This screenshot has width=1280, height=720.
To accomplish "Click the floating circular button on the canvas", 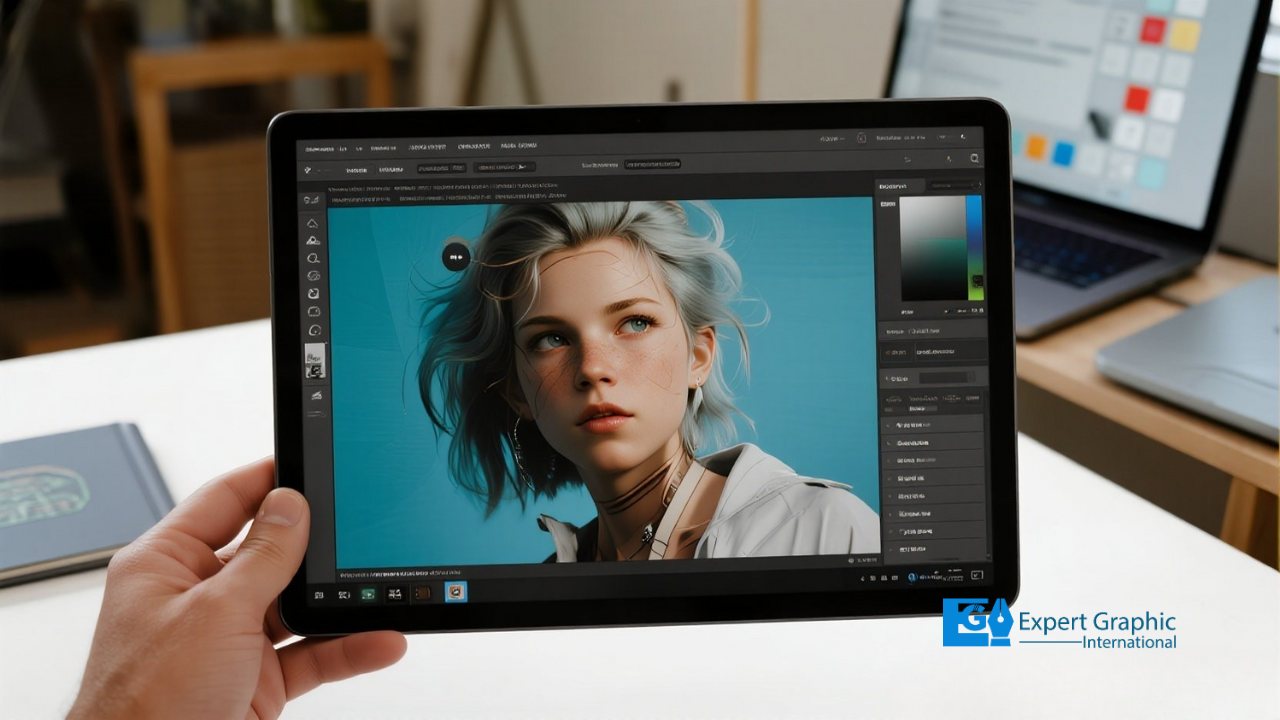I will coord(455,257).
